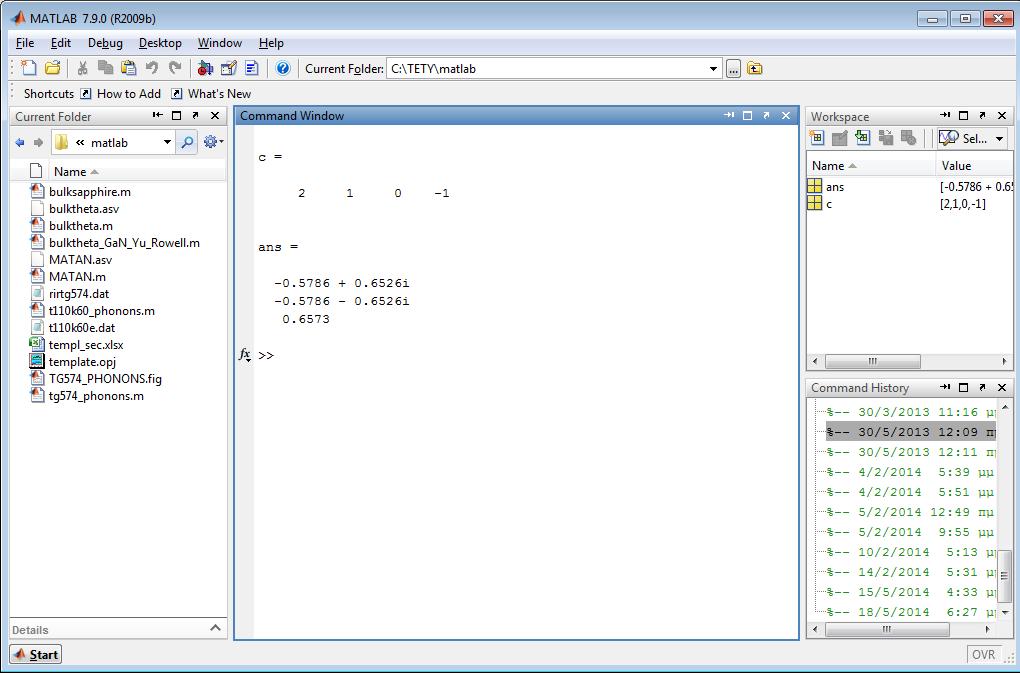Open Help via blue question mark
The image size is (1020, 673).
click(x=282, y=68)
